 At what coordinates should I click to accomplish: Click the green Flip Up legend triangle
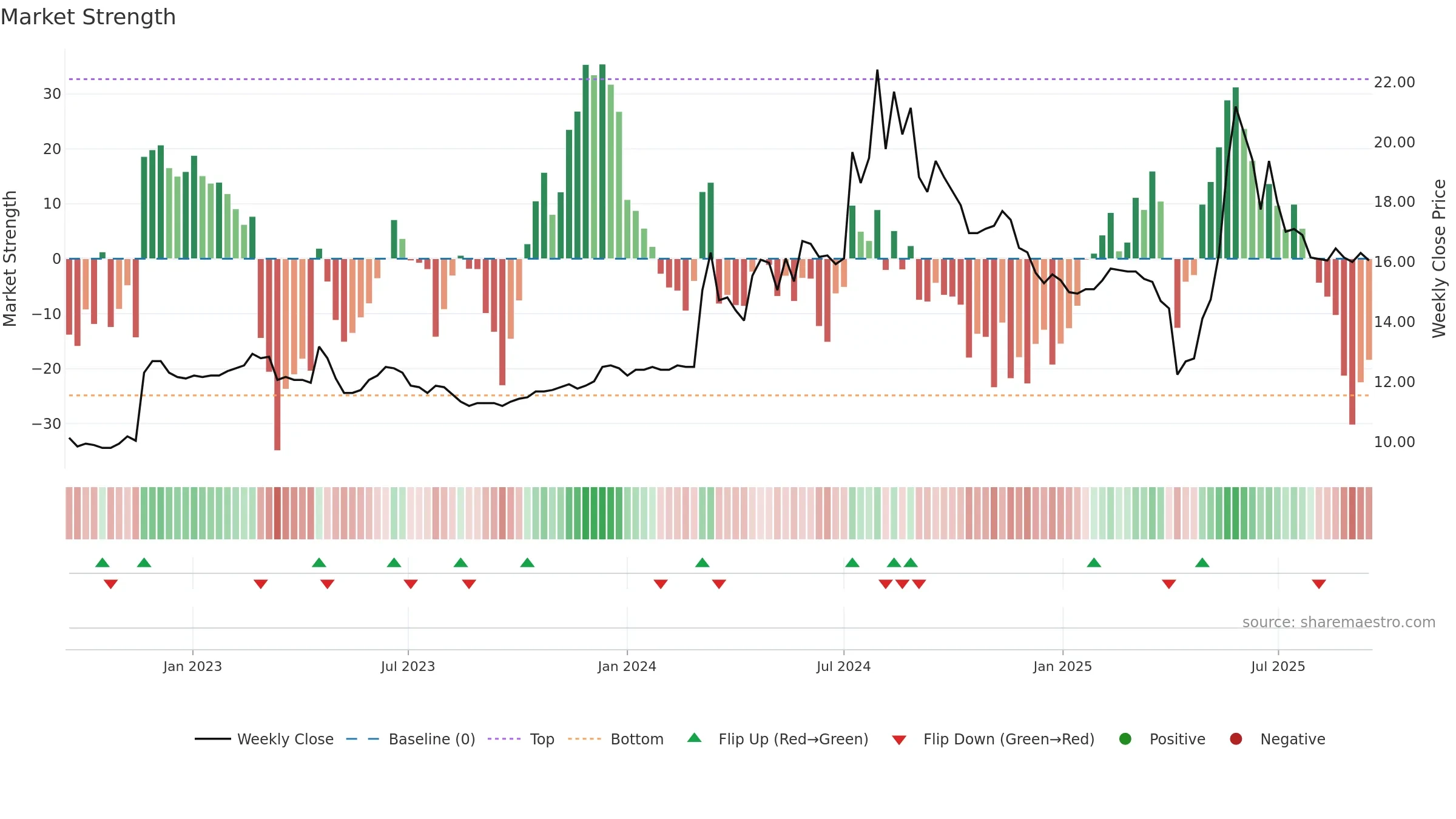tap(695, 738)
